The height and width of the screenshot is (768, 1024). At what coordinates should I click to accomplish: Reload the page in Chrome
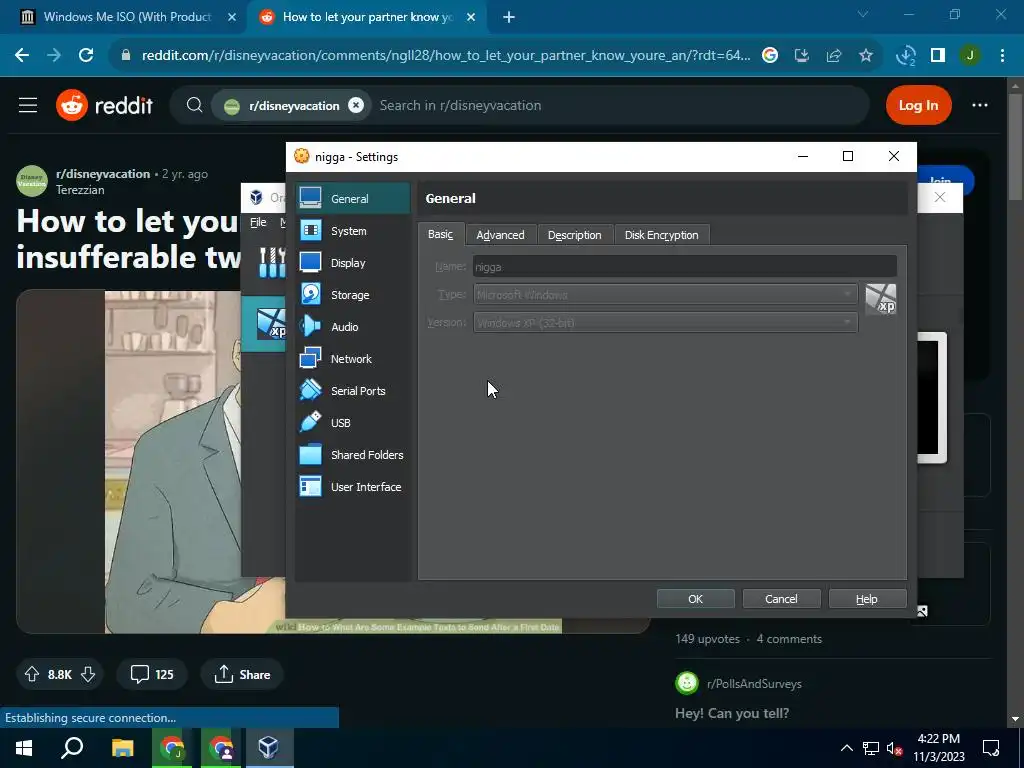tap(86, 56)
